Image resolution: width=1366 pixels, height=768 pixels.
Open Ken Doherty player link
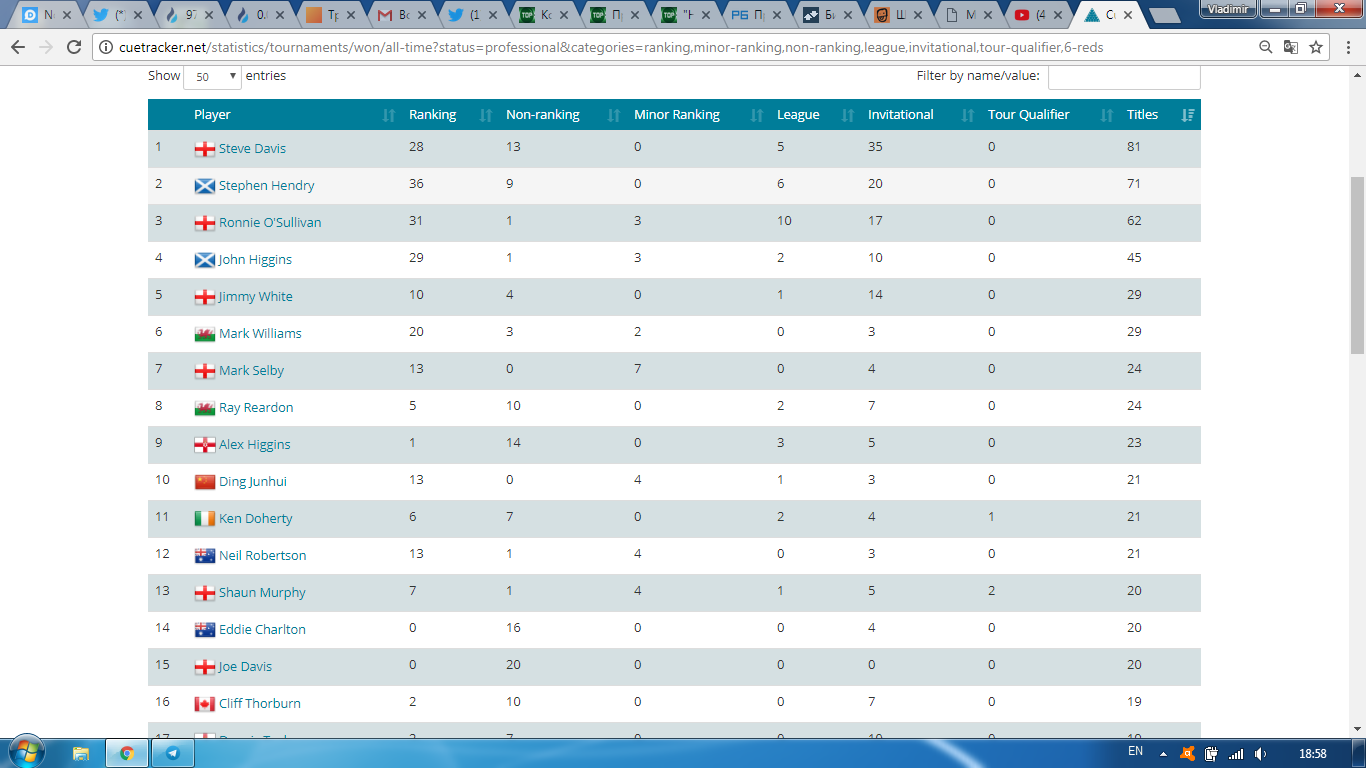[256, 518]
